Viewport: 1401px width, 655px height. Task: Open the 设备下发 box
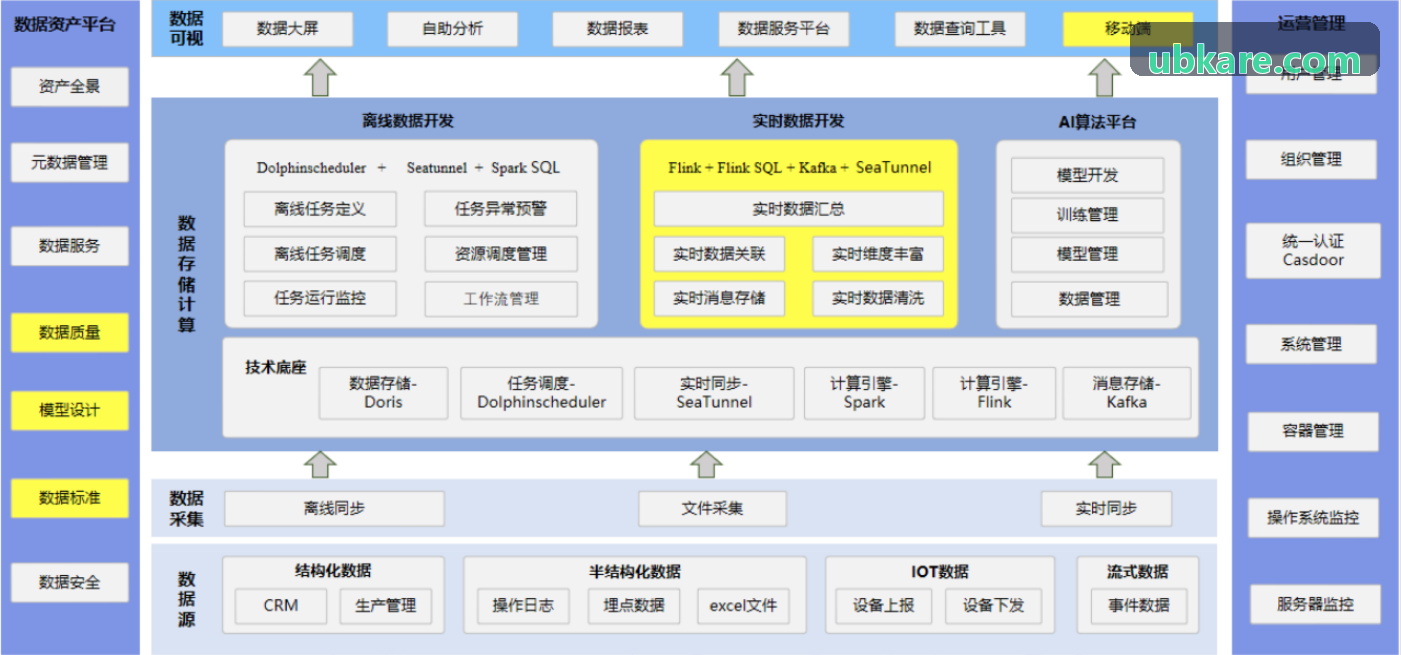pos(993,606)
